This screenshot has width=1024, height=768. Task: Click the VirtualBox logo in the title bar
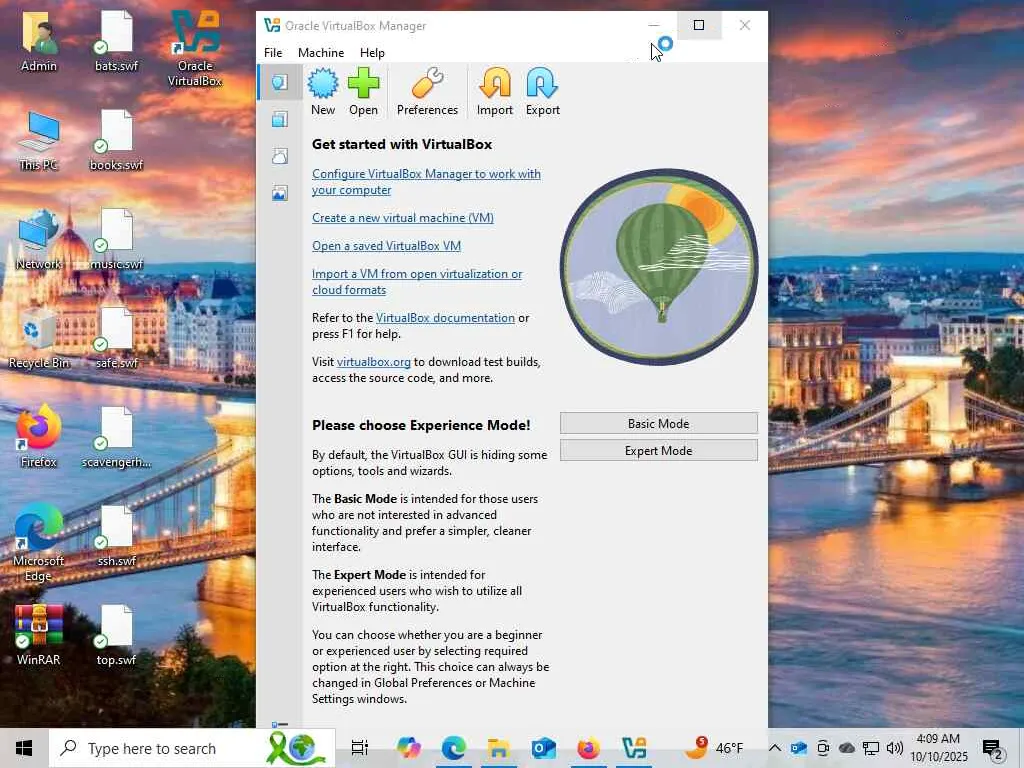pos(272,25)
